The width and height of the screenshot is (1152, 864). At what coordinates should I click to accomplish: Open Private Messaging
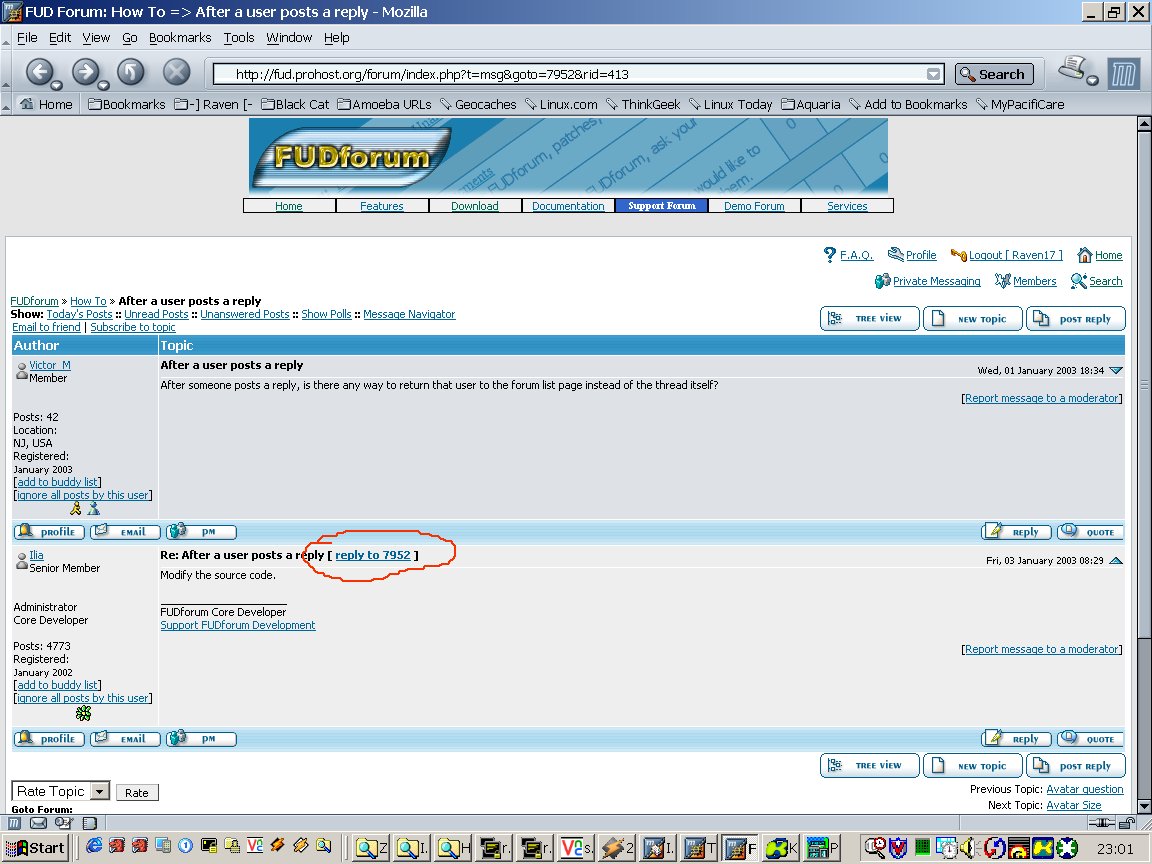pos(936,281)
